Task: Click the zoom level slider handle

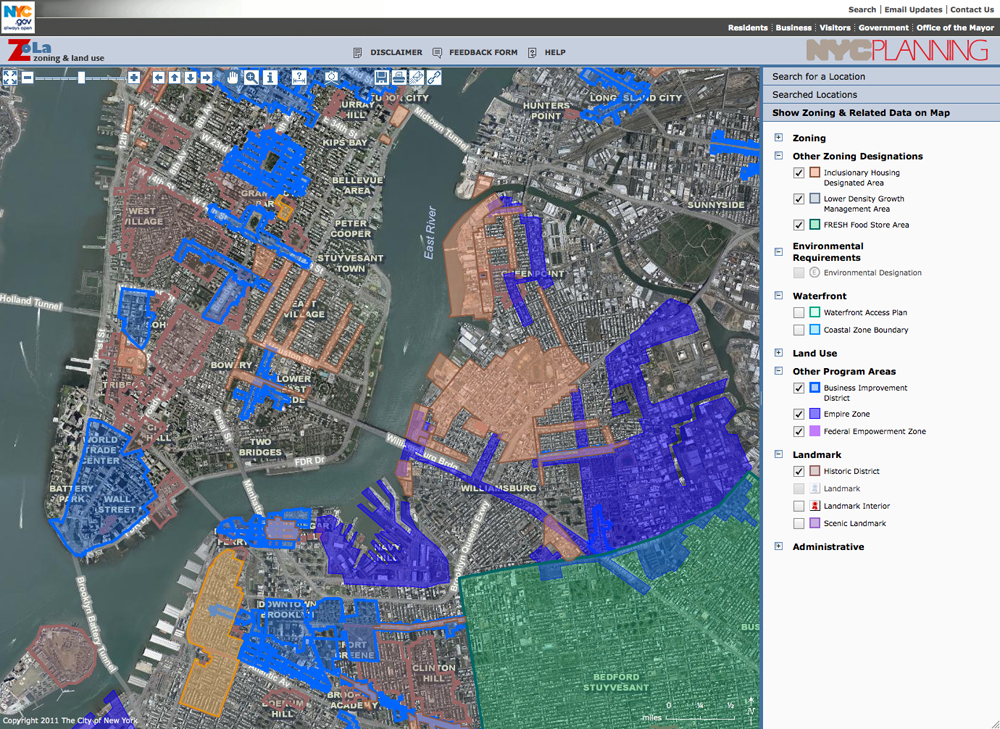Action: pos(81,77)
